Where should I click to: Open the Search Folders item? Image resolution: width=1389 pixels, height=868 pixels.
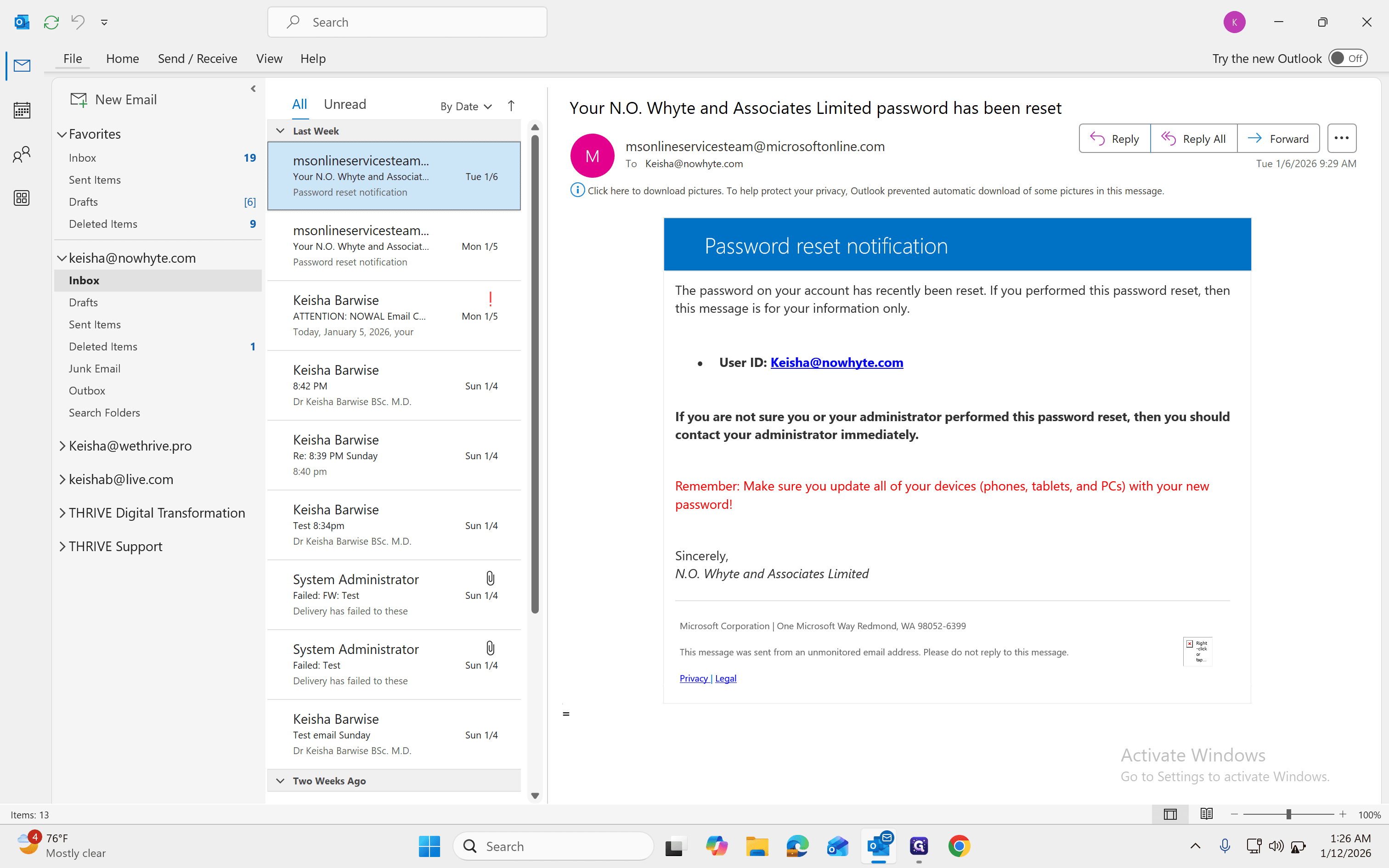(x=158, y=413)
